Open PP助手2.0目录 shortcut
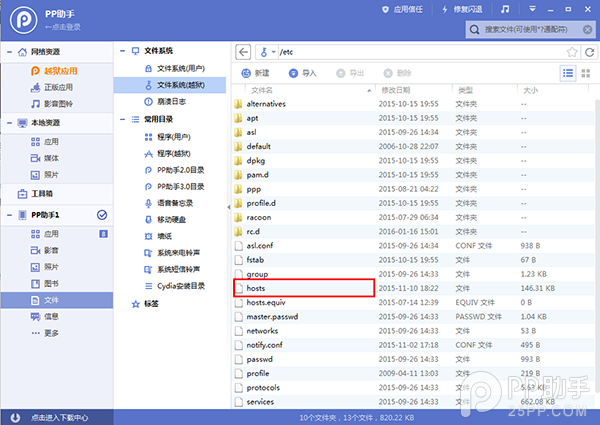The image size is (600, 425). (x=174, y=170)
